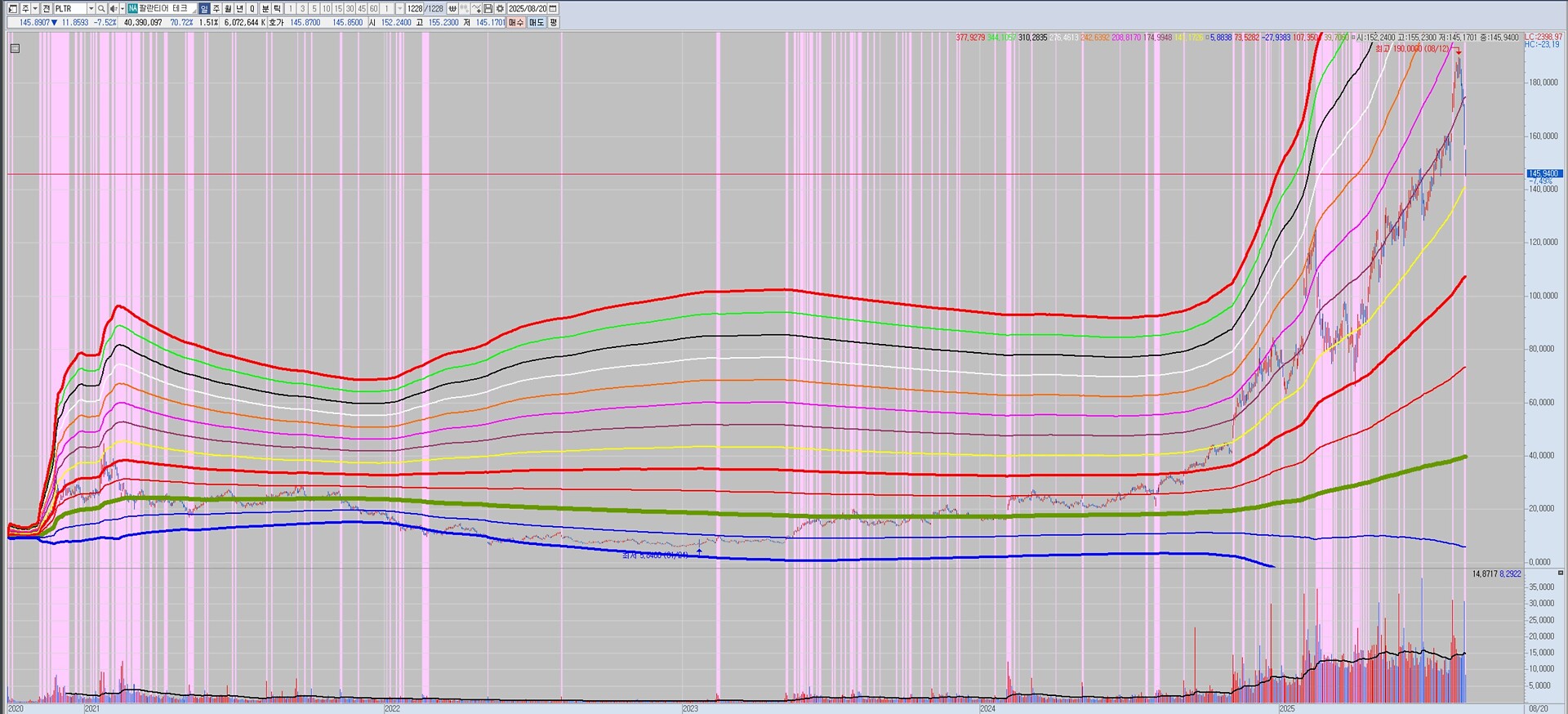Click the red indicator value 377.9279
The height and width of the screenshot is (714, 1568).
pyautogui.click(x=970, y=38)
